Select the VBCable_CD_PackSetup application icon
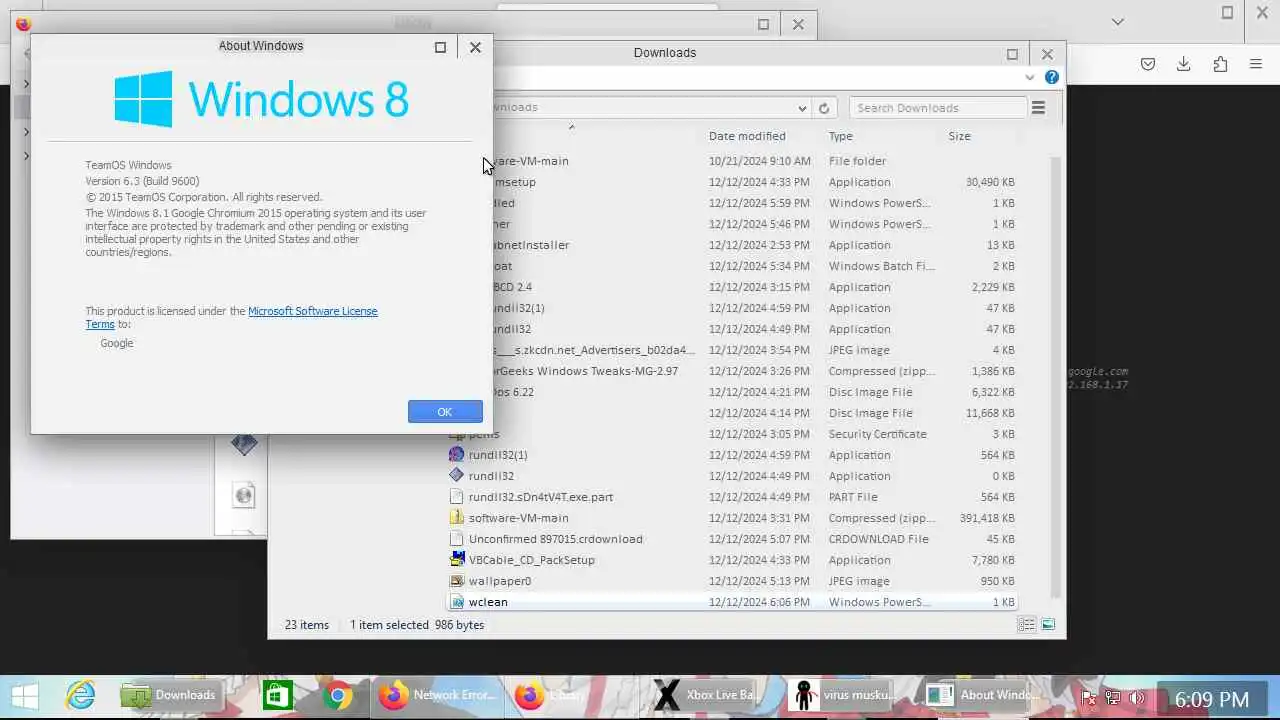The height and width of the screenshot is (720, 1280). click(457, 560)
